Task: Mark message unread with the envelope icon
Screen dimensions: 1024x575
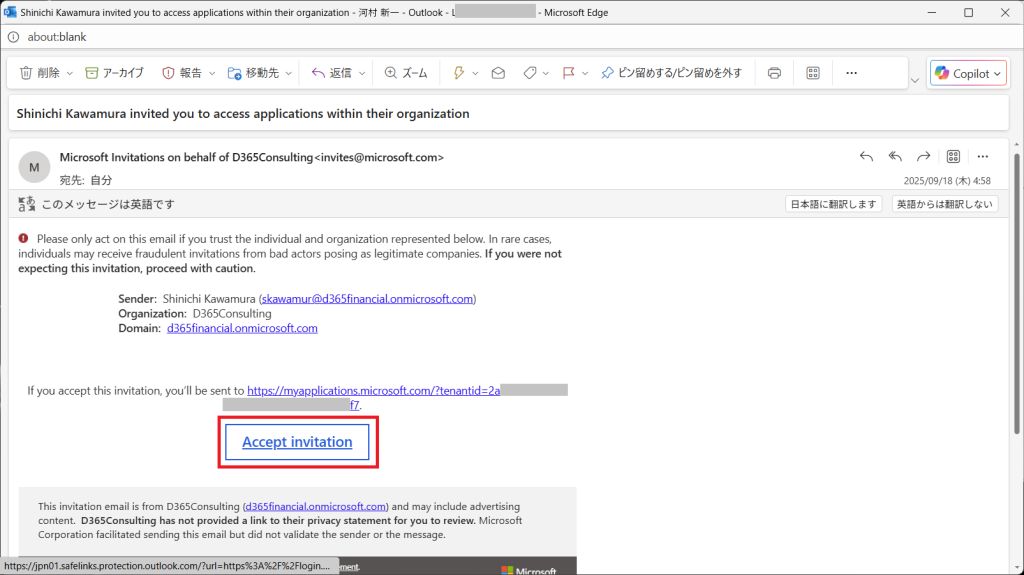Action: click(x=498, y=73)
